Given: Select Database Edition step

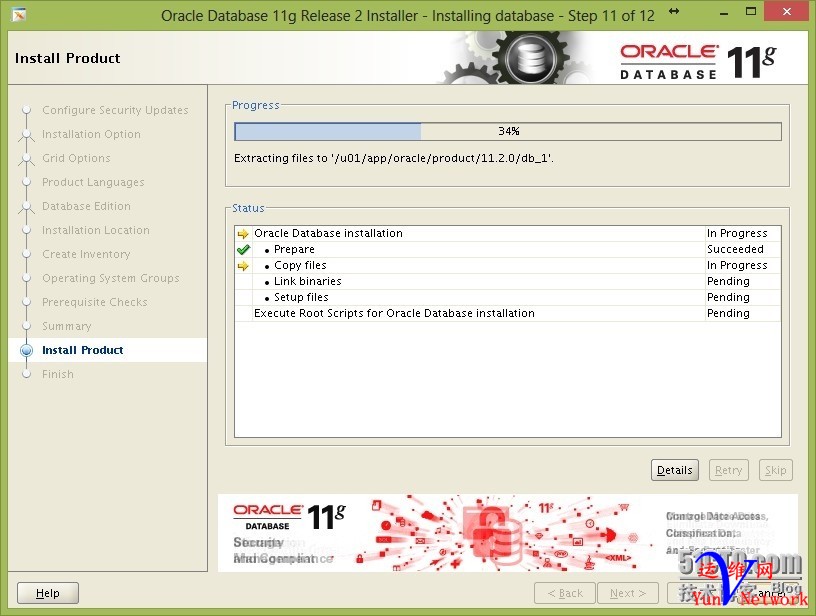Looking at the screenshot, I should (86, 206).
